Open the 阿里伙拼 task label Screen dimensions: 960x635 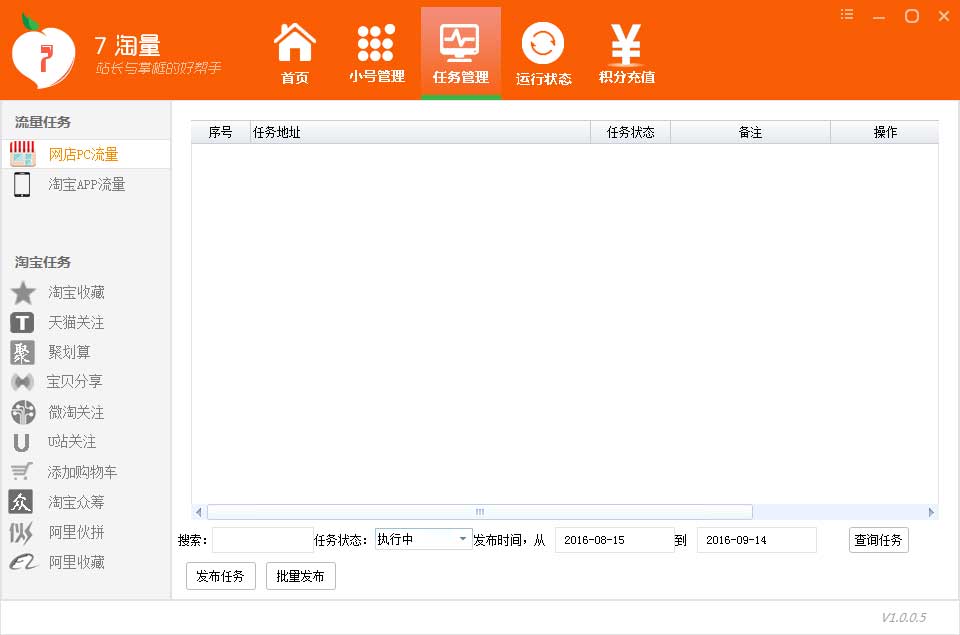click(77, 532)
